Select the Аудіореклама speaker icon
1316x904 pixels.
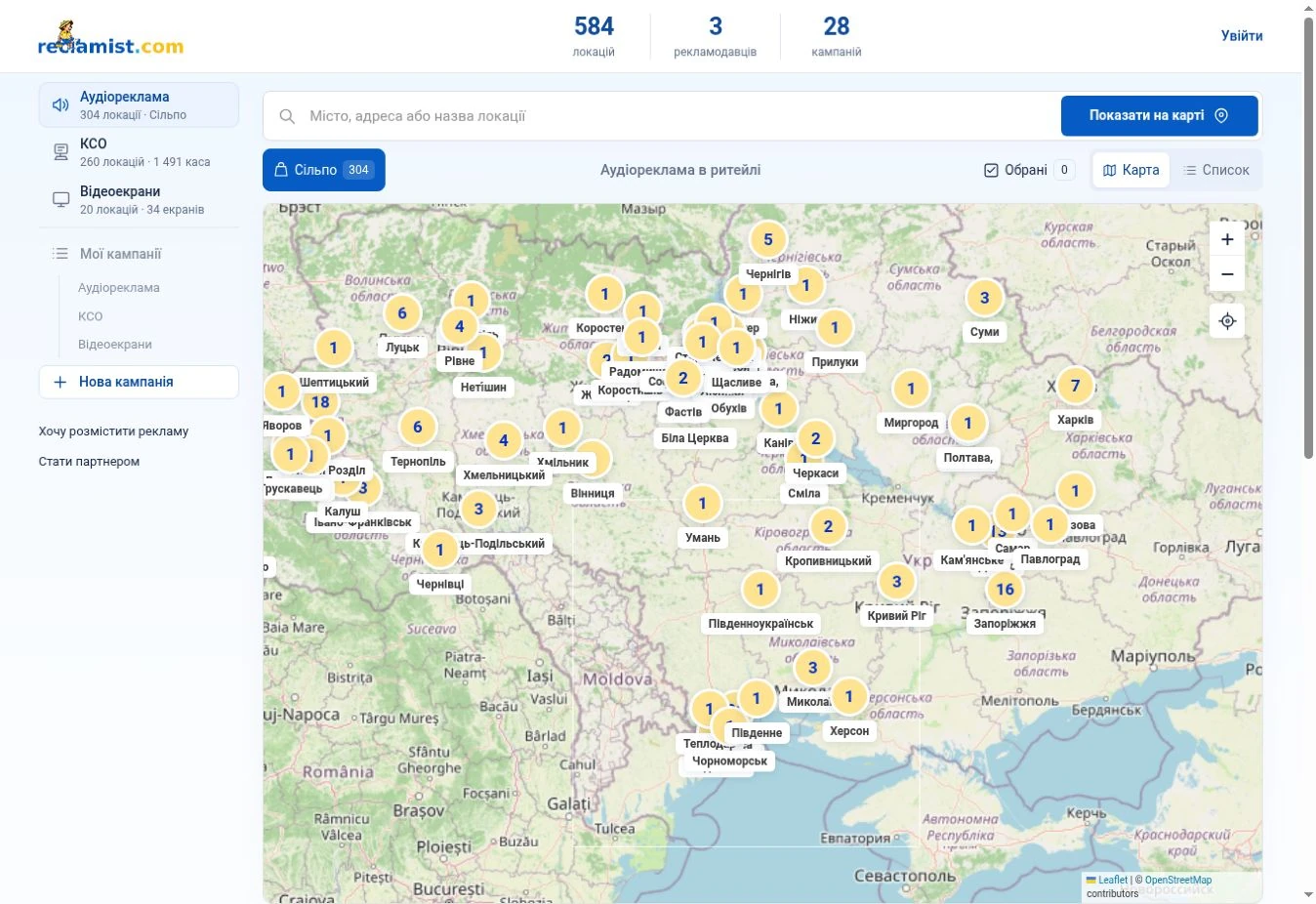tap(61, 104)
